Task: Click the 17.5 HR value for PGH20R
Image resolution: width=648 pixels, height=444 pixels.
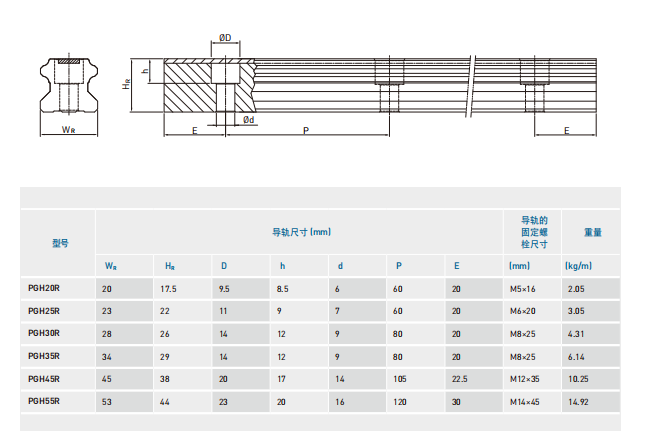Action: click(168, 289)
